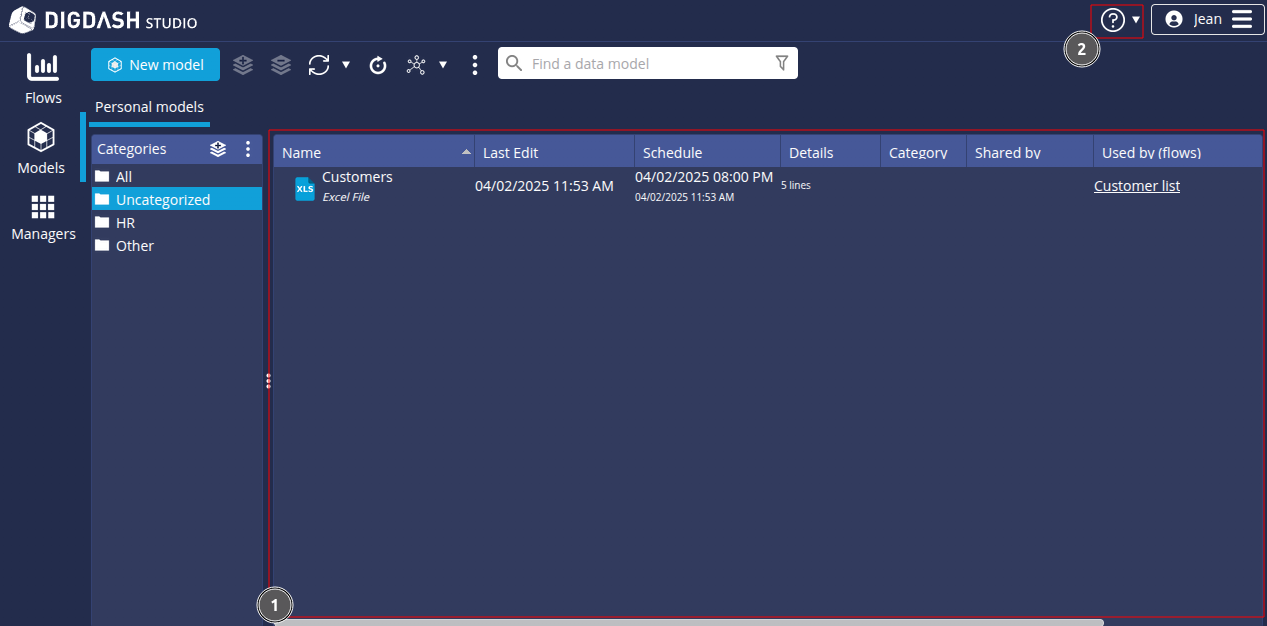Switch to the Personal models tab
1267x626 pixels.
click(149, 107)
